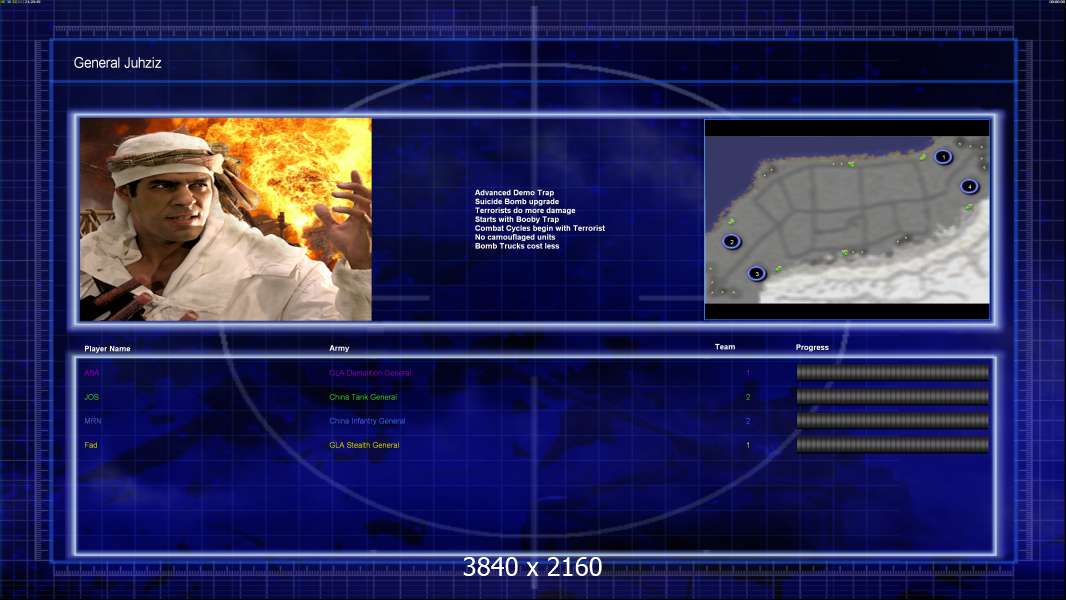
Task: Click Combat Cycles begin with Terrorist text
Action: coord(540,228)
